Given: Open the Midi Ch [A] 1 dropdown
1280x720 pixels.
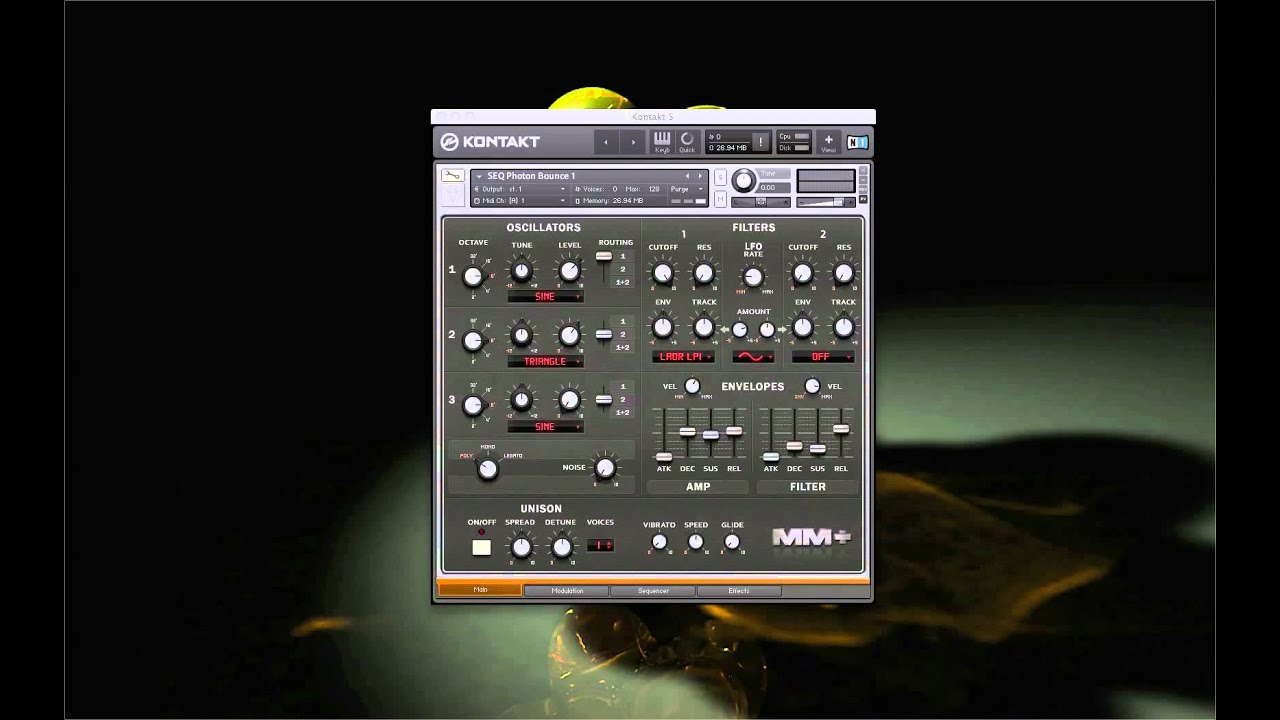Looking at the screenshot, I should 519,201.
